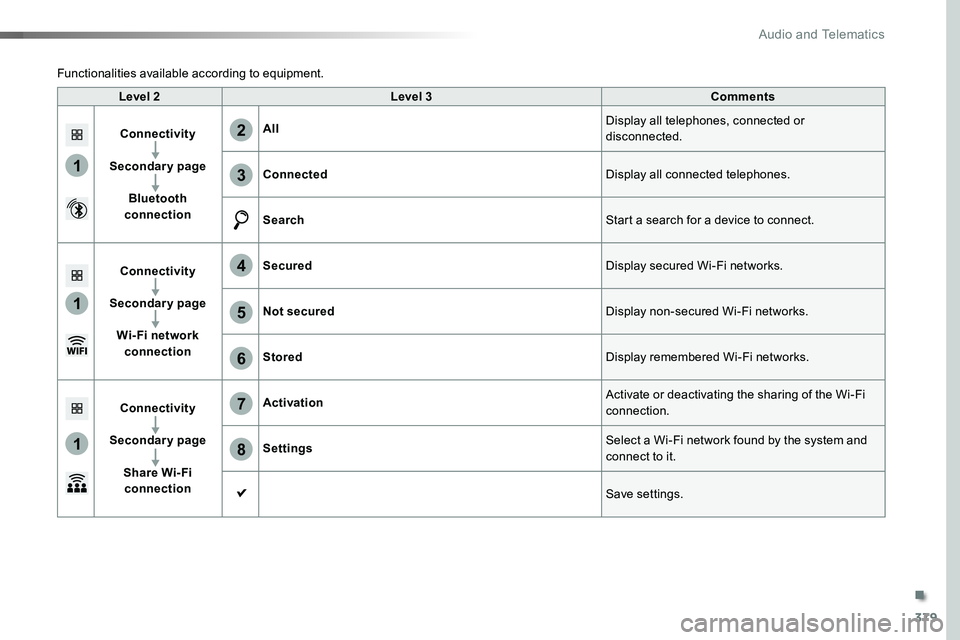Viewport: 960px width, 640px height.
Task: Click the Share Wi-Fi connection icon
Action: point(77,483)
